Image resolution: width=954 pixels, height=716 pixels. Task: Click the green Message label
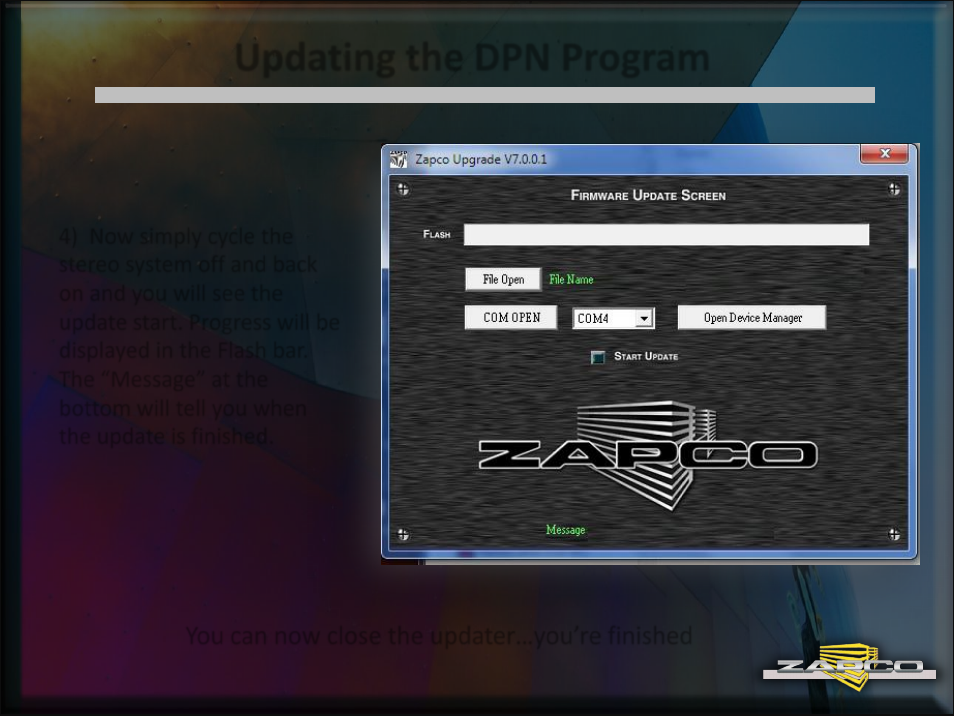(x=565, y=530)
